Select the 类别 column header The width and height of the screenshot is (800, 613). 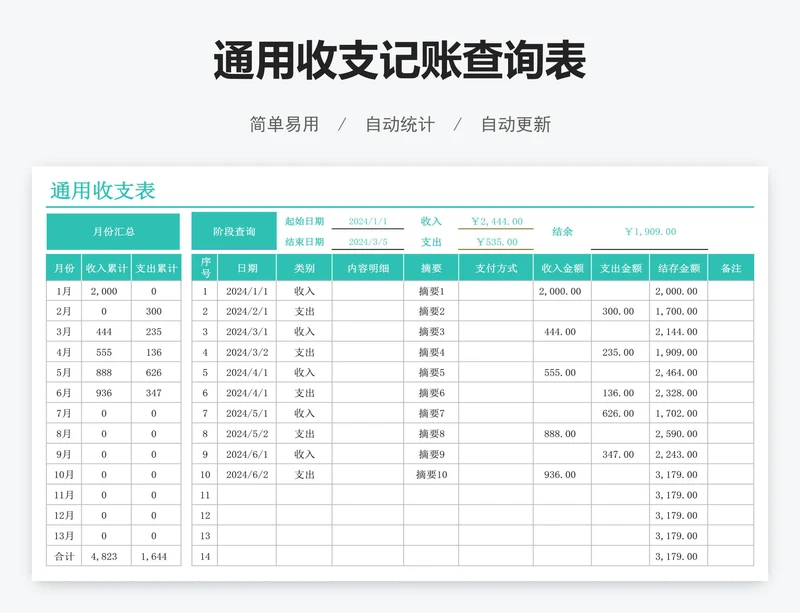pyautogui.click(x=304, y=268)
